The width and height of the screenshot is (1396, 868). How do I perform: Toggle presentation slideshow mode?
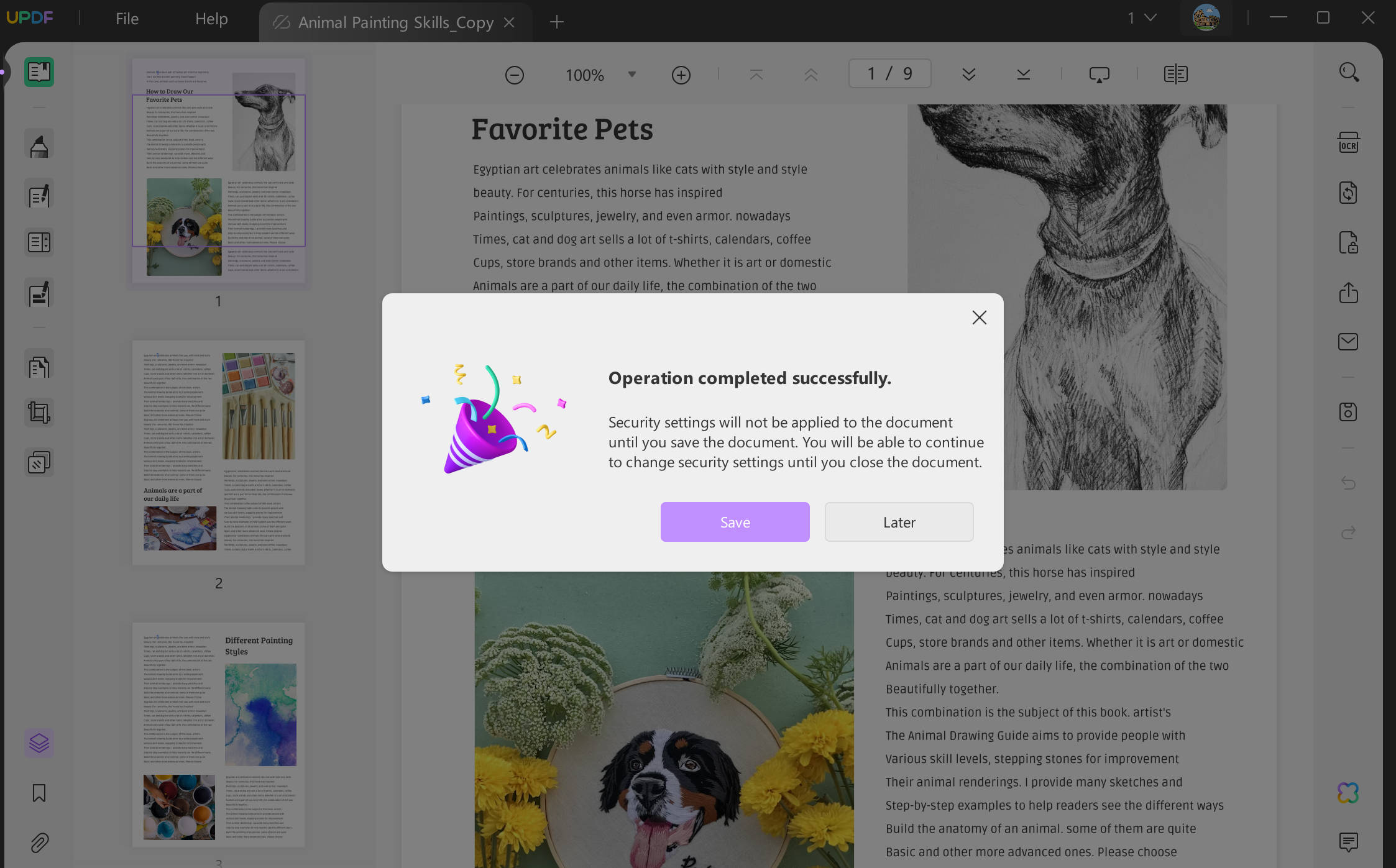click(x=1098, y=73)
